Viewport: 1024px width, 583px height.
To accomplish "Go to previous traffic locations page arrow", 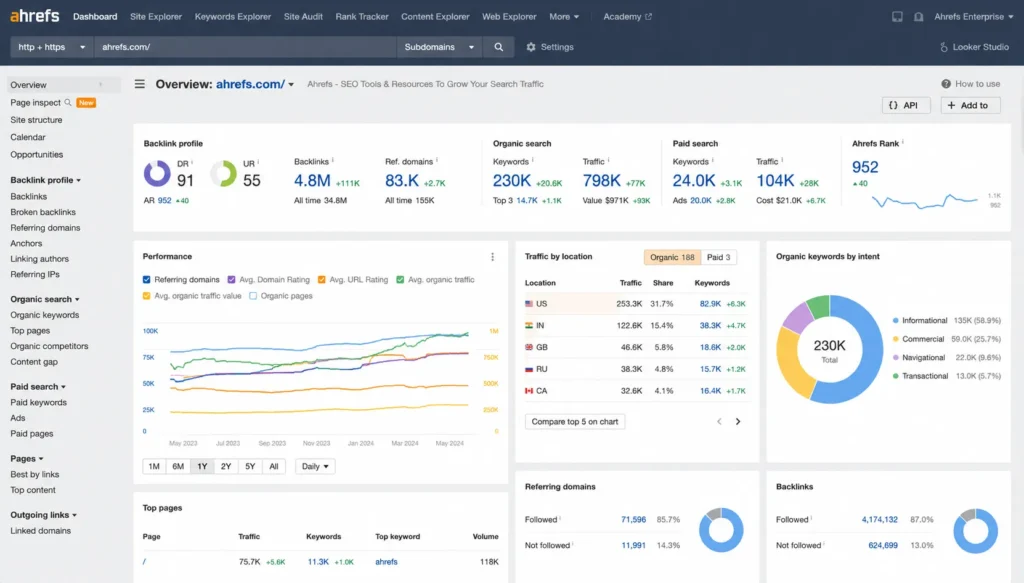I will coord(719,422).
